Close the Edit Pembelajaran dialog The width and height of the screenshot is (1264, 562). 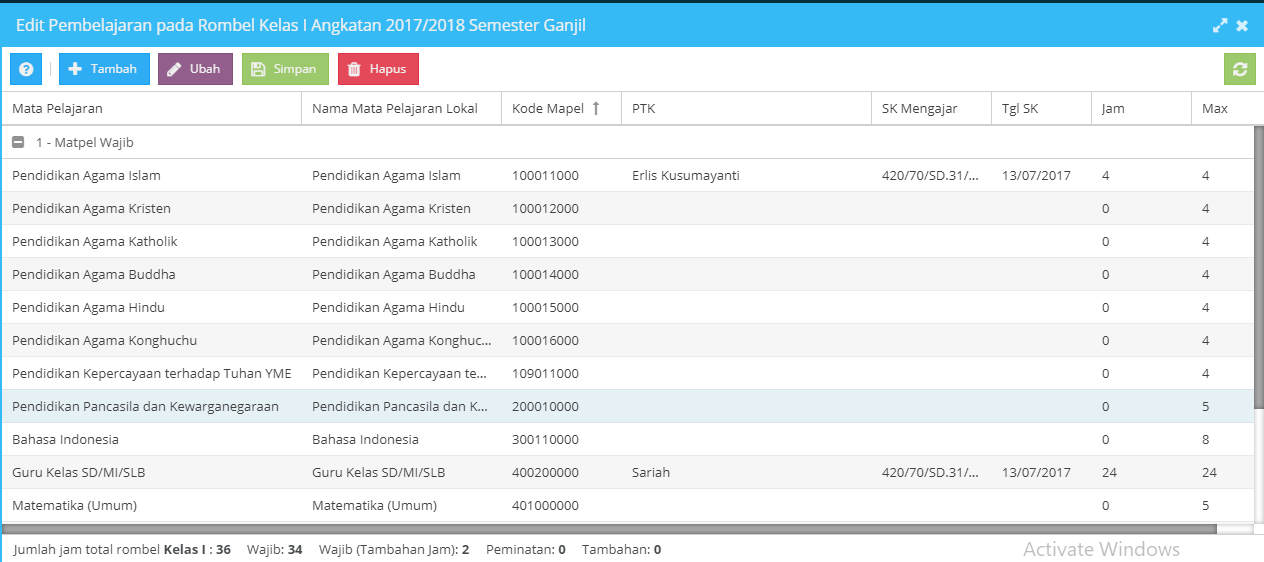pyautogui.click(x=1242, y=26)
